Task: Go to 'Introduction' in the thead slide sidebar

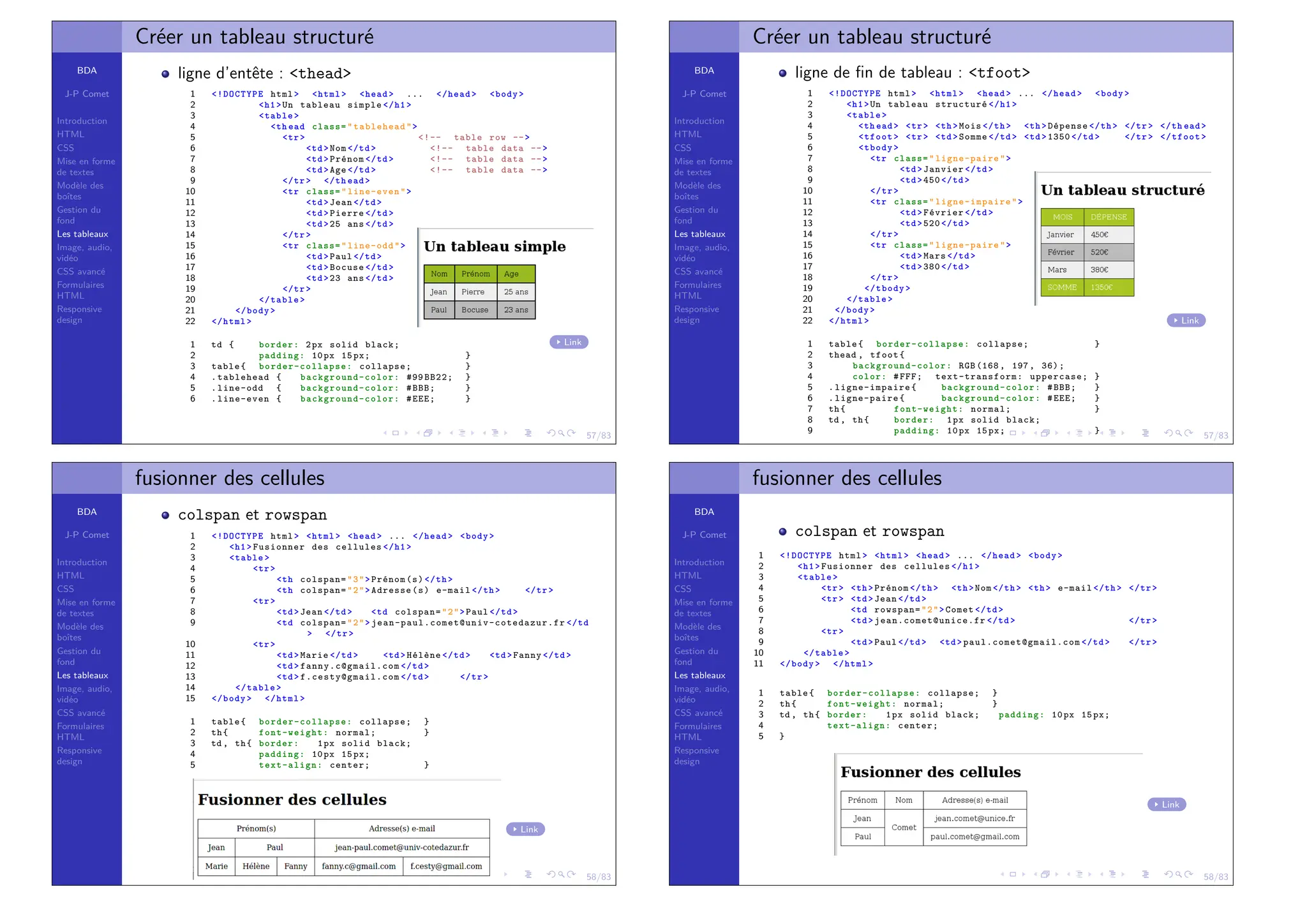Action: 82,121
